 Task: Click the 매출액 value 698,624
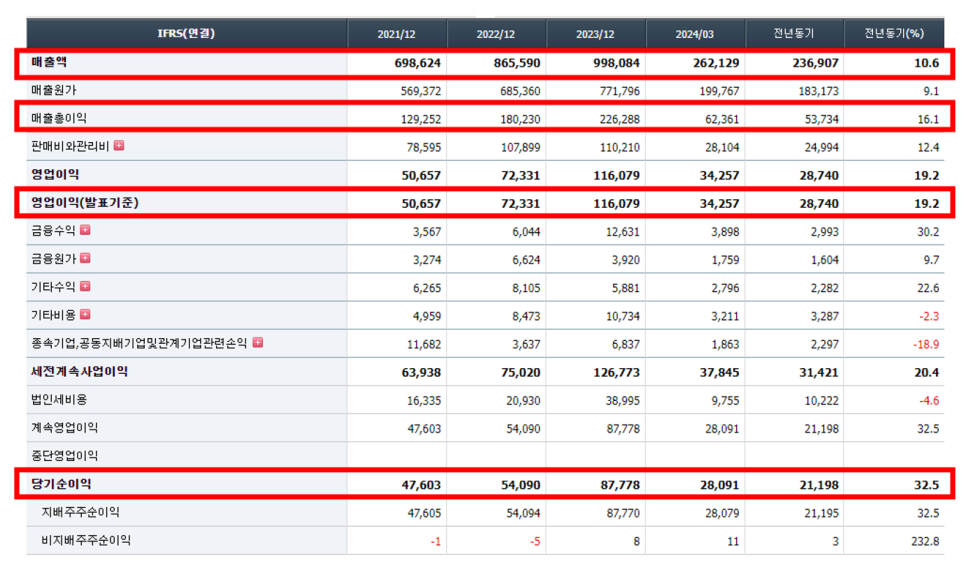418,63
